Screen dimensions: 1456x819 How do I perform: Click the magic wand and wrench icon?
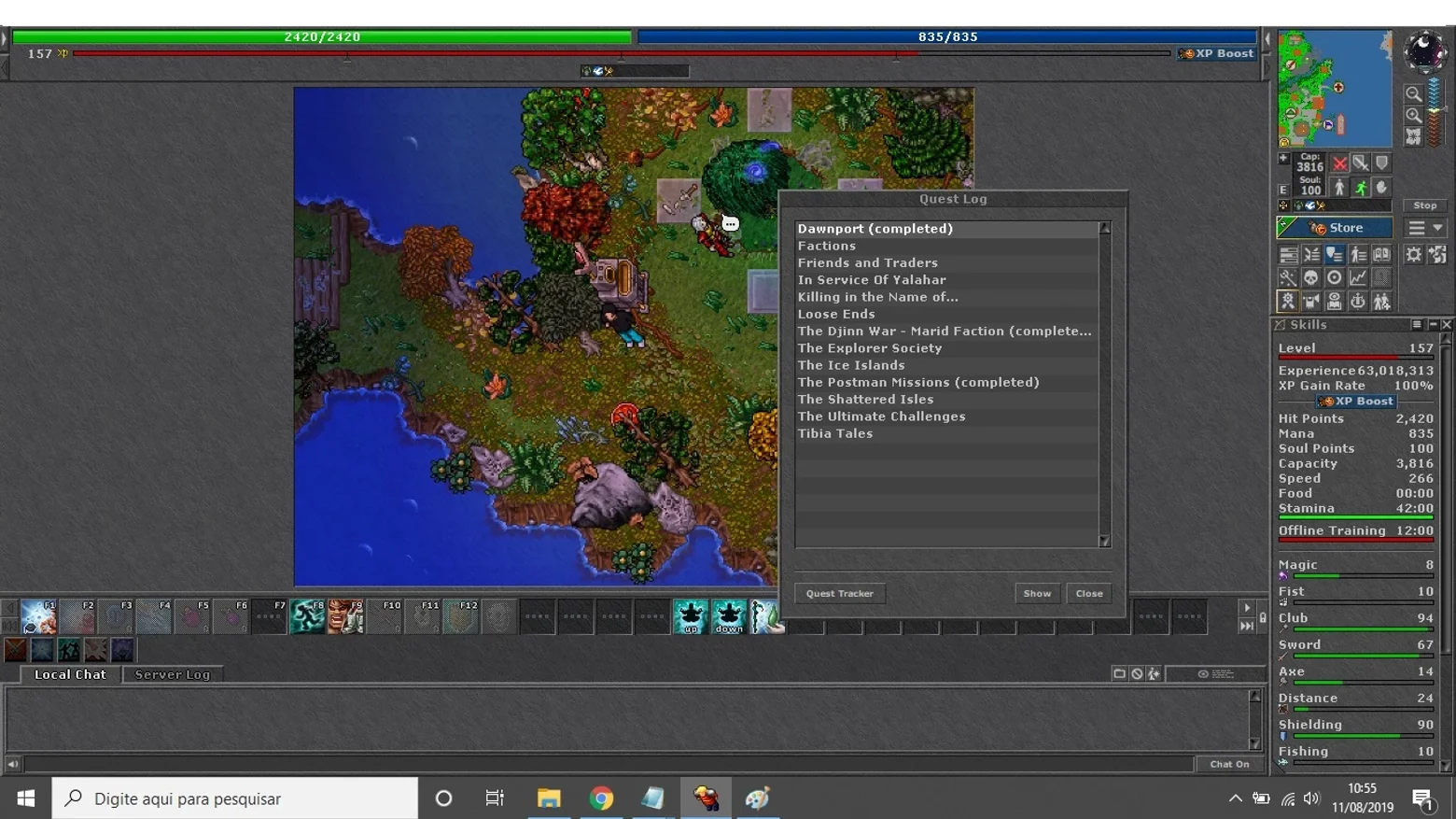(1288, 277)
